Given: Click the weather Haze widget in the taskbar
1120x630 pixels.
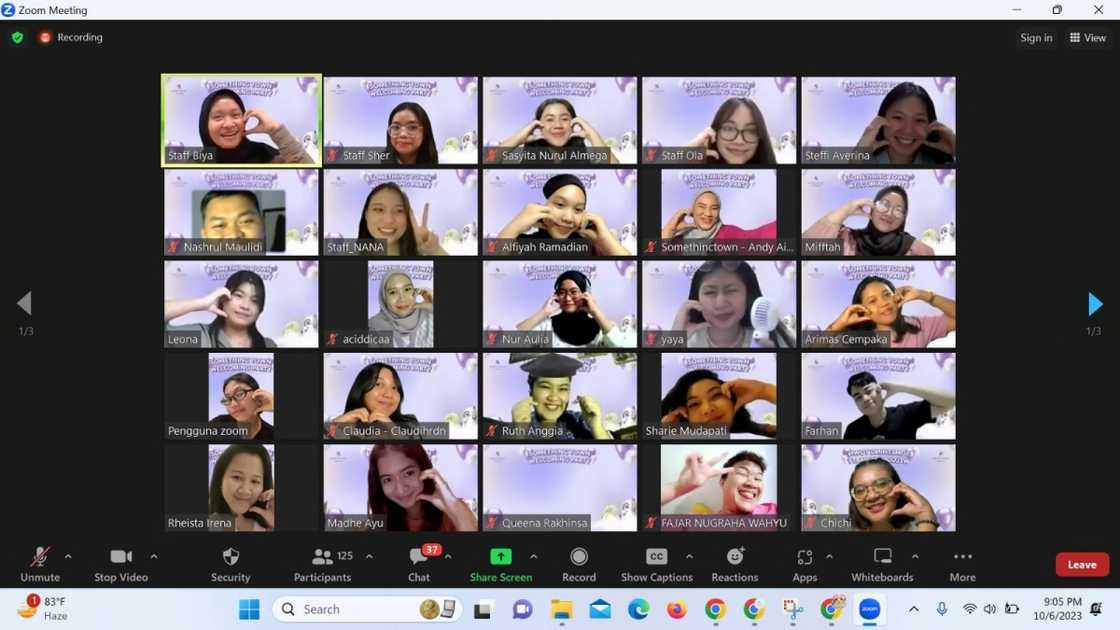Looking at the screenshot, I should 40,608.
